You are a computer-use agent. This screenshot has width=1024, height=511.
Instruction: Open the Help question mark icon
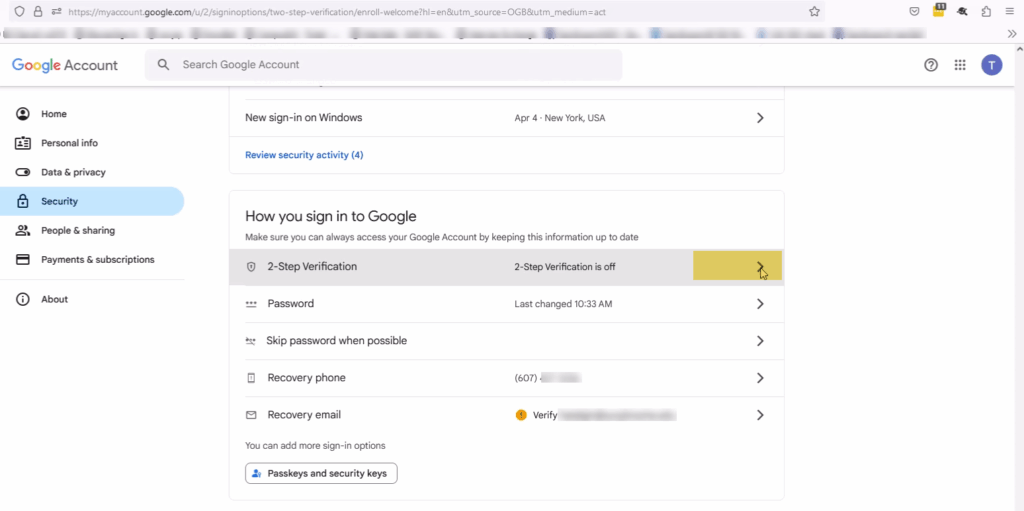931,65
